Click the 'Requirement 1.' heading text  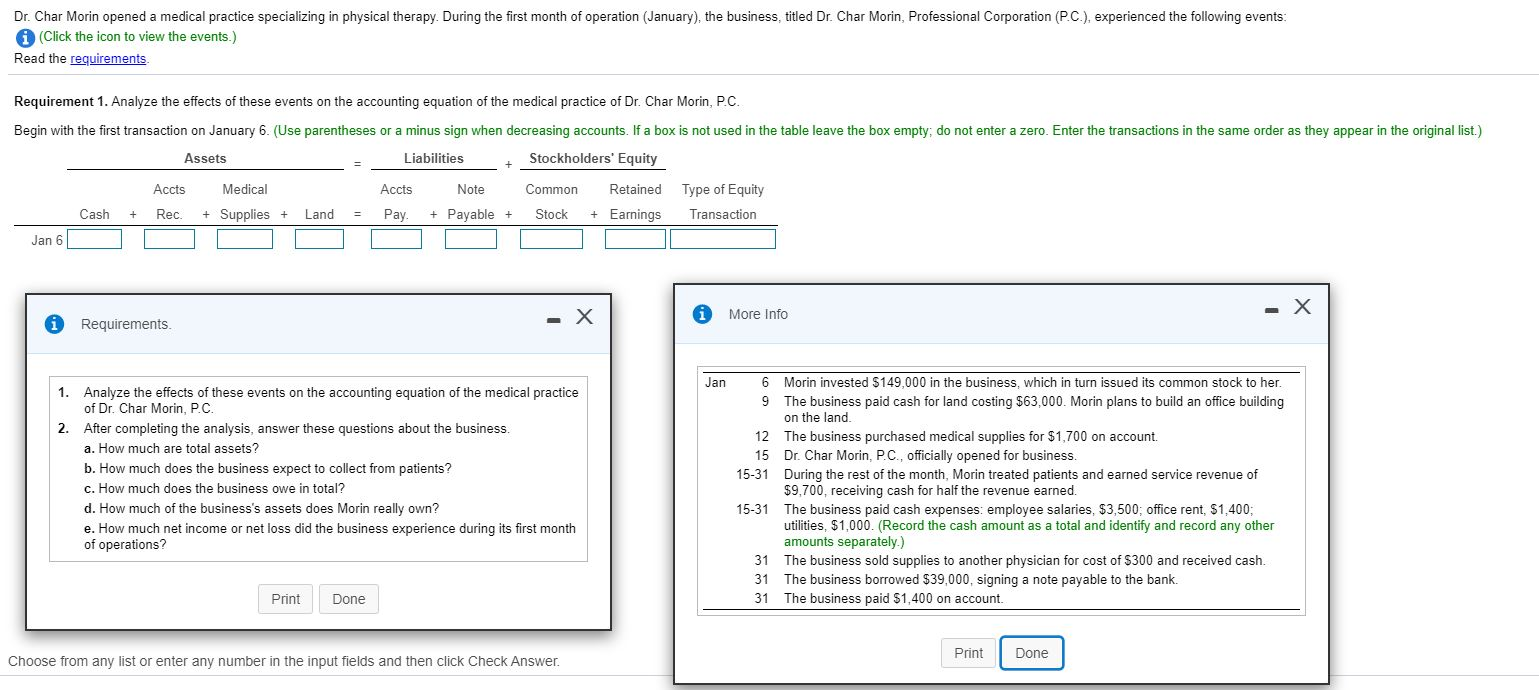pyautogui.click(x=60, y=102)
